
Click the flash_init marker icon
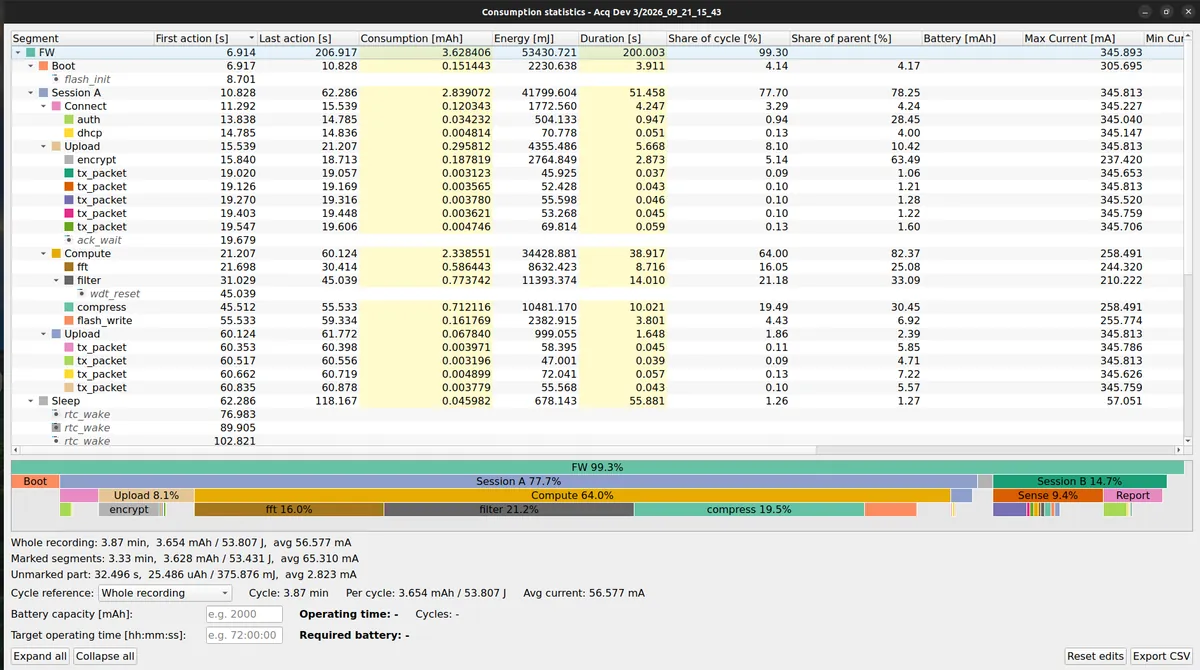coord(56,79)
